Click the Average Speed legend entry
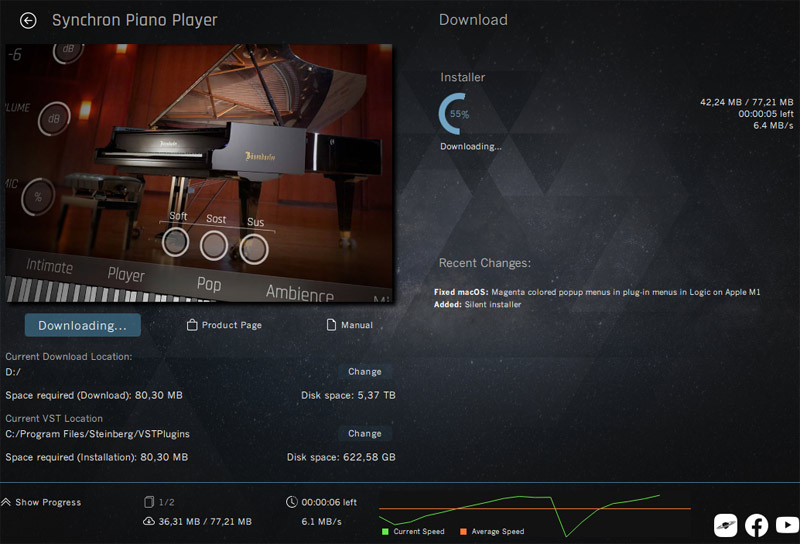The height and width of the screenshot is (544, 800). 492,531
